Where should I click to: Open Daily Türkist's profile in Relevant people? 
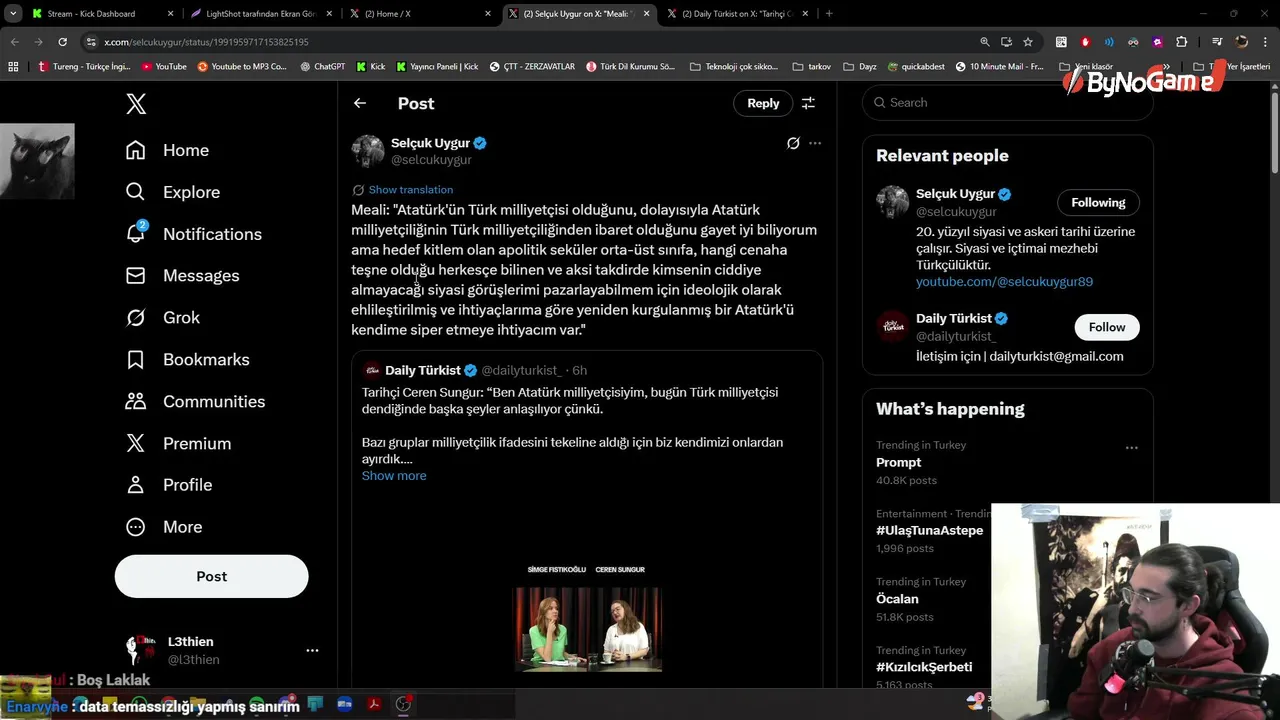pyautogui.click(x=954, y=319)
